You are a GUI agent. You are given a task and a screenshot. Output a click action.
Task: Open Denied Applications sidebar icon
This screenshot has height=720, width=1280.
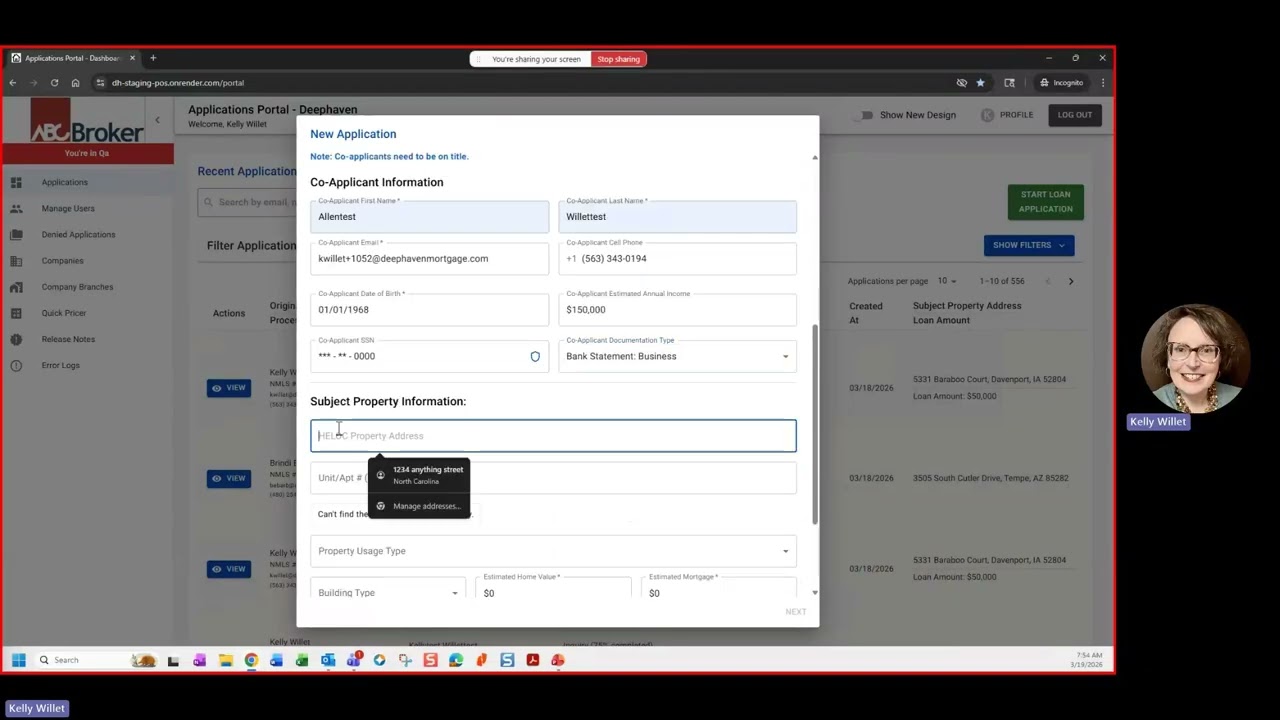pos(16,235)
